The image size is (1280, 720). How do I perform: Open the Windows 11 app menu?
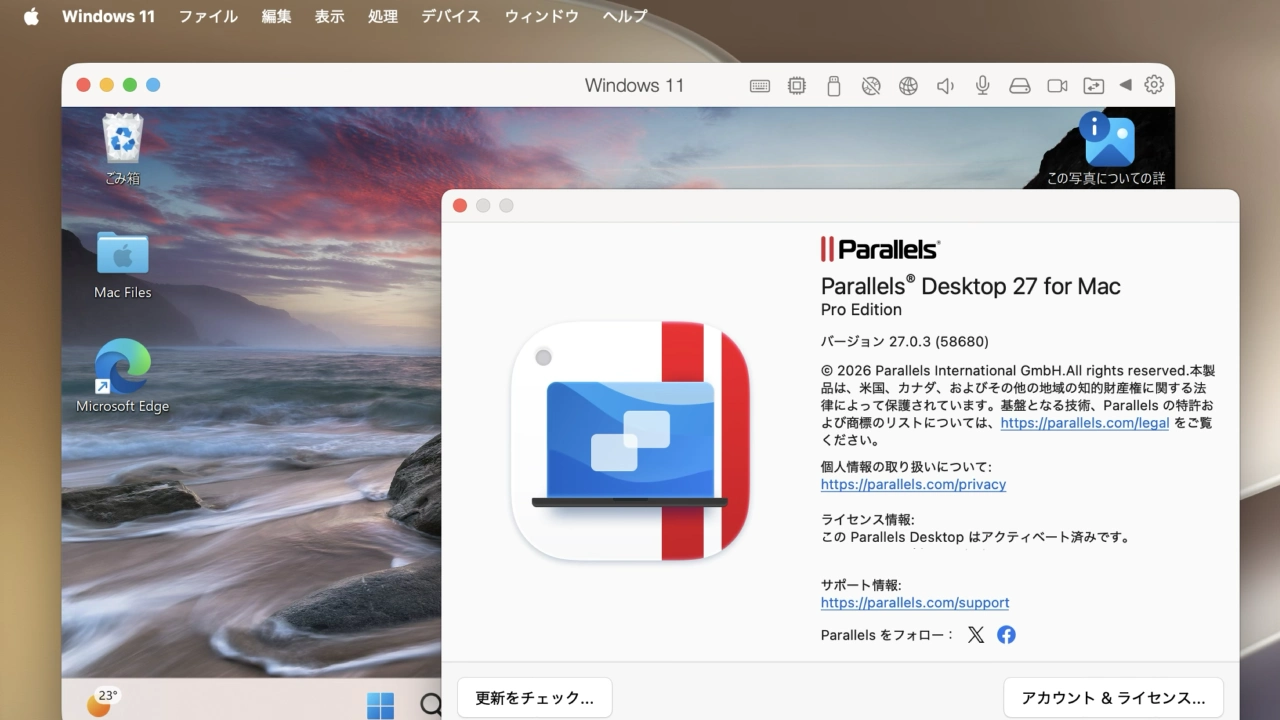108,16
